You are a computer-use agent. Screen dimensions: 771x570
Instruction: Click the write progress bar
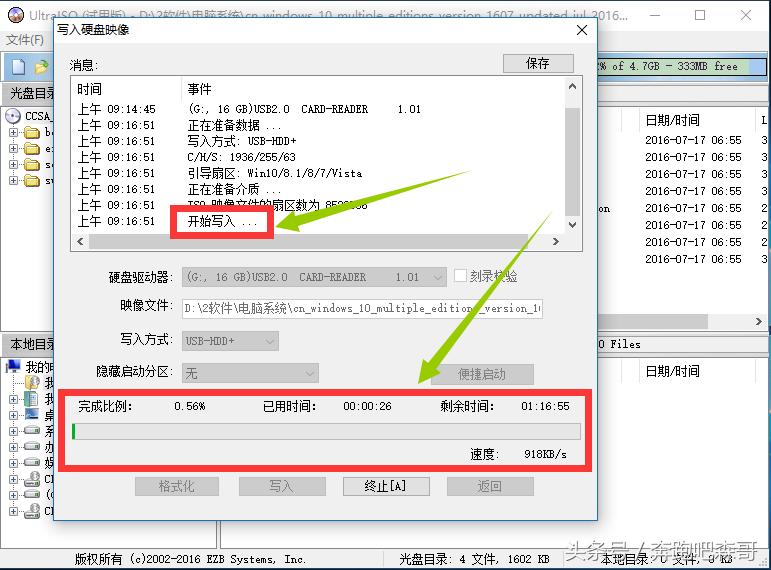(x=326, y=432)
